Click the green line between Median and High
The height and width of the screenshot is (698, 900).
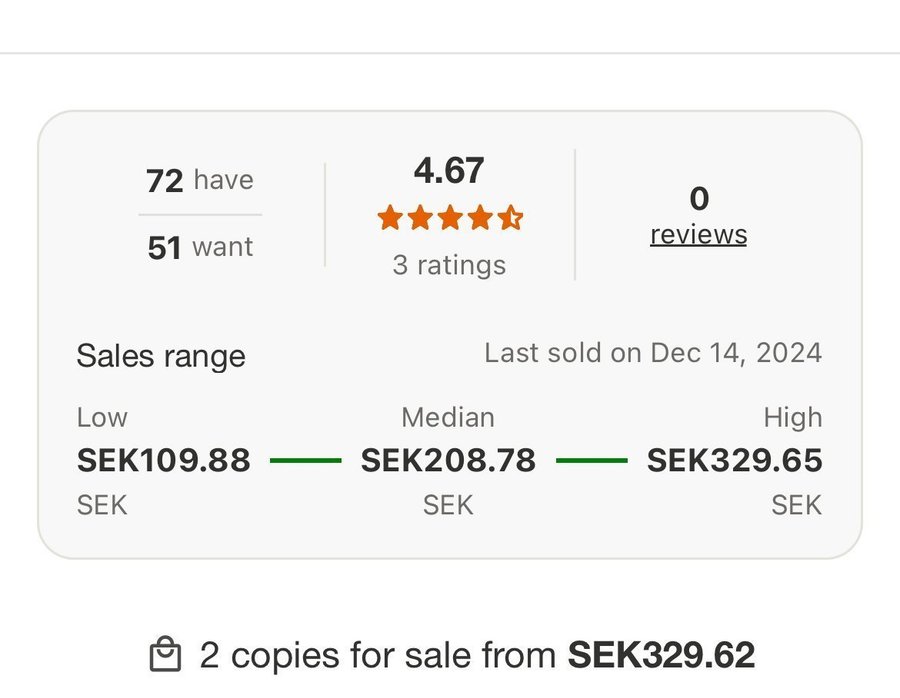[591, 461]
